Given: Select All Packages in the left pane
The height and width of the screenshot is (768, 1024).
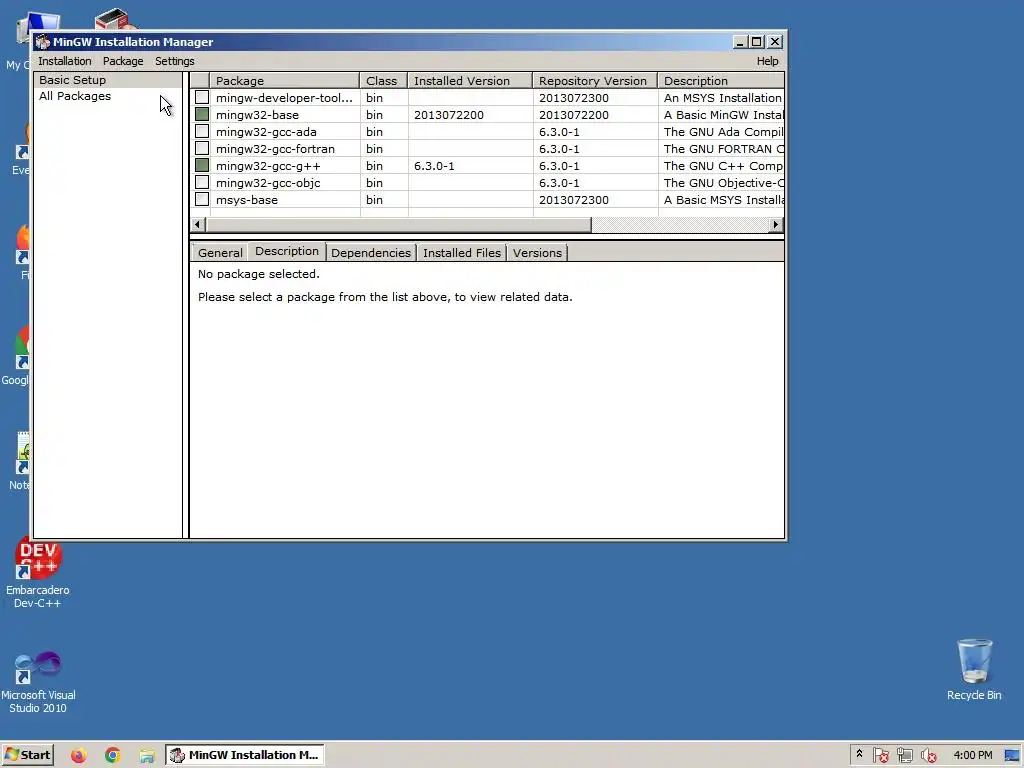Looking at the screenshot, I should tap(75, 96).
